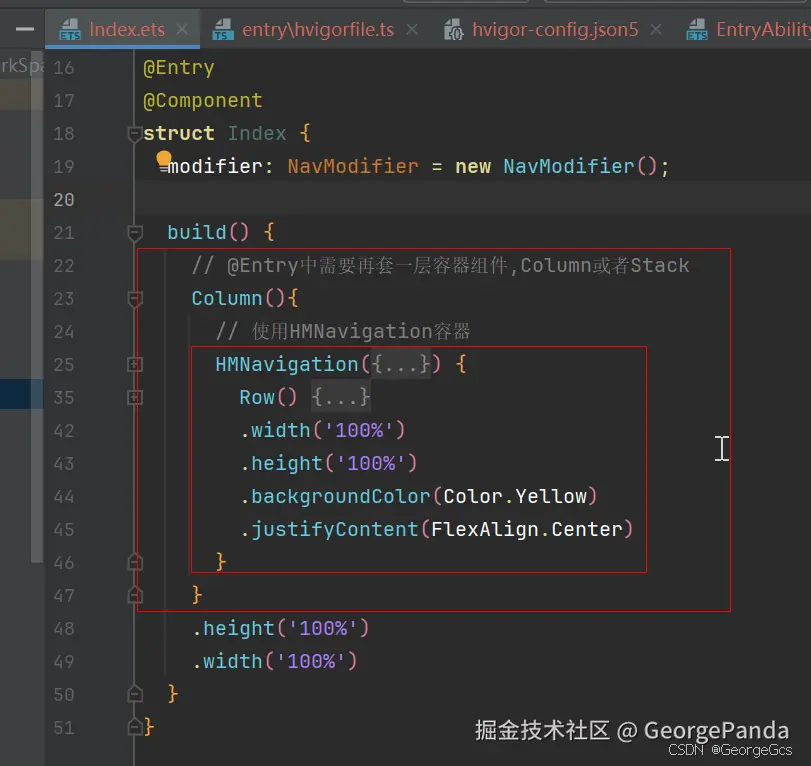The image size is (811, 766).
Task: Click the NavModifier() constructor call
Action: [580, 167]
